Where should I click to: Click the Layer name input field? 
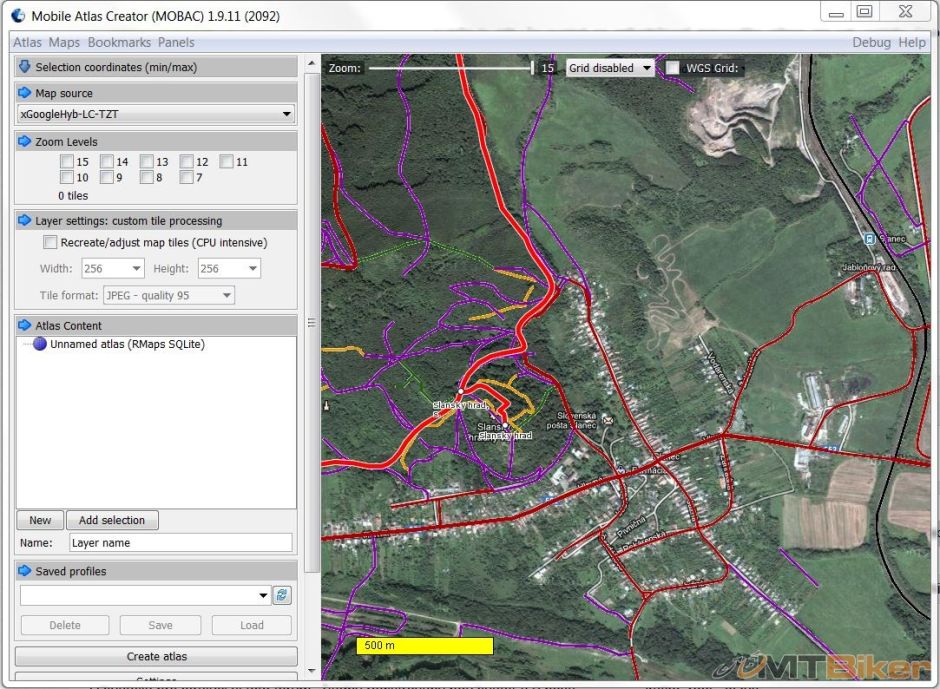[x=180, y=543]
